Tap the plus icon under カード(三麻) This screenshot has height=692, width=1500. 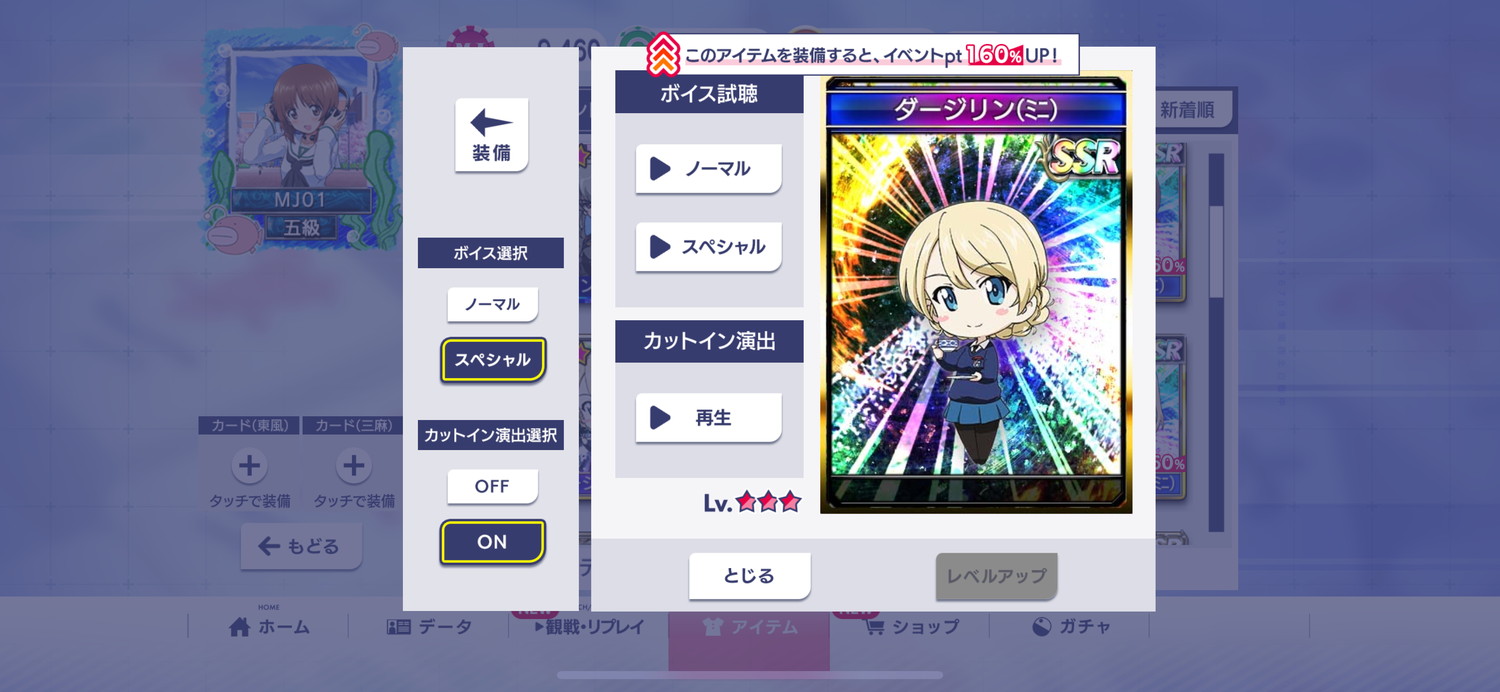(353, 465)
